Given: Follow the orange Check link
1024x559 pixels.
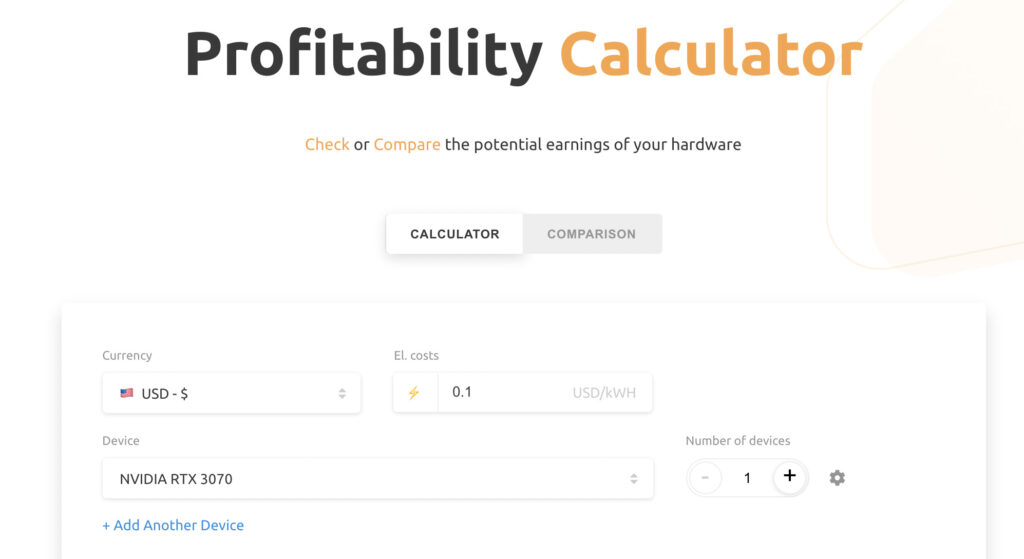Looking at the screenshot, I should [327, 144].
